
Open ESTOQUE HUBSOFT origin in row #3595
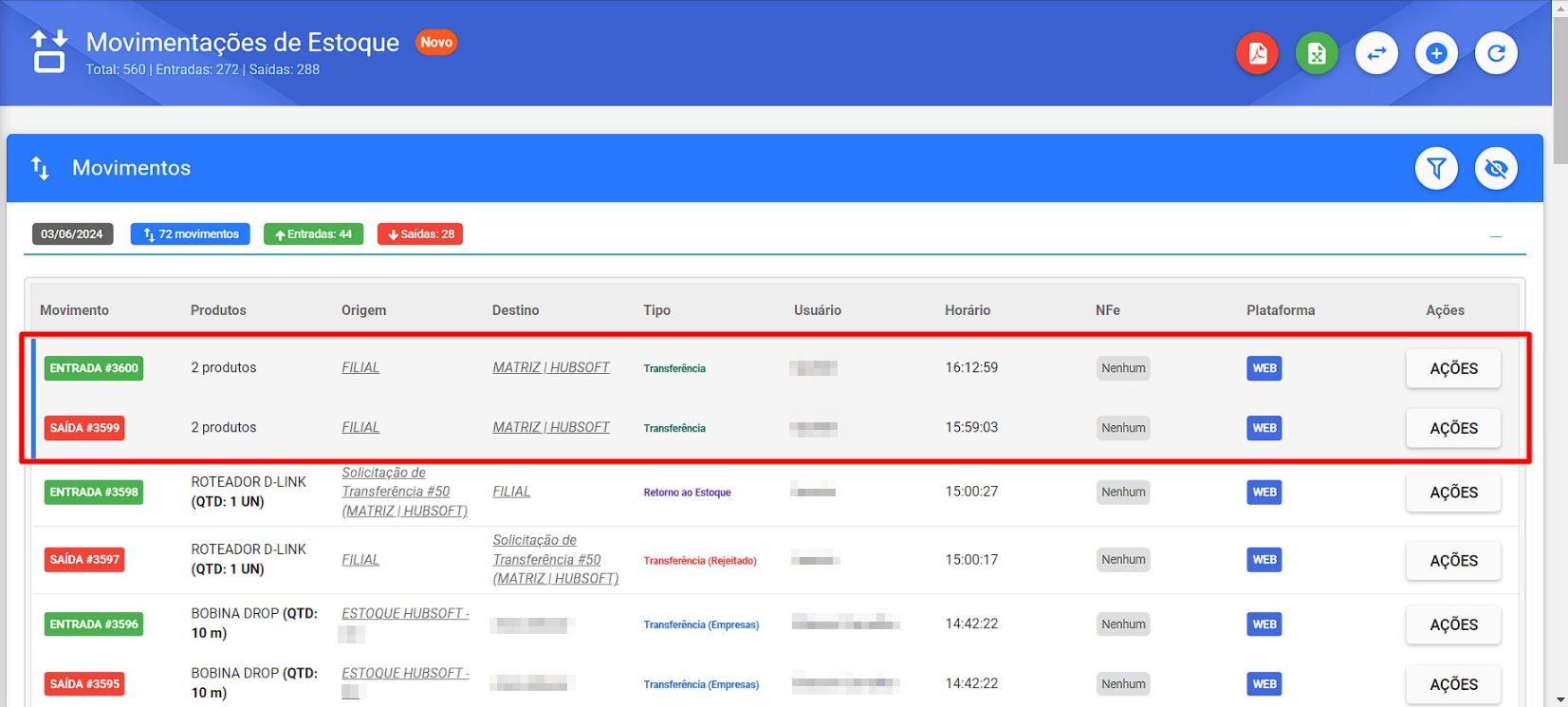[405, 674]
